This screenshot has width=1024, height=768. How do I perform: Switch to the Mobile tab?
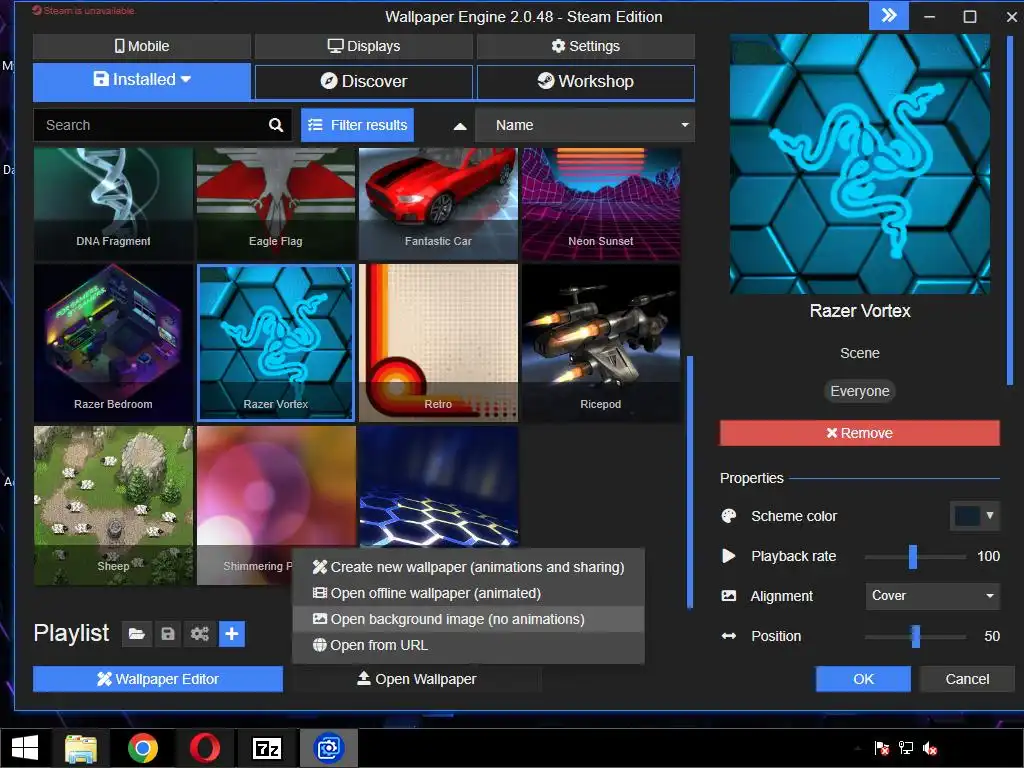tap(142, 46)
